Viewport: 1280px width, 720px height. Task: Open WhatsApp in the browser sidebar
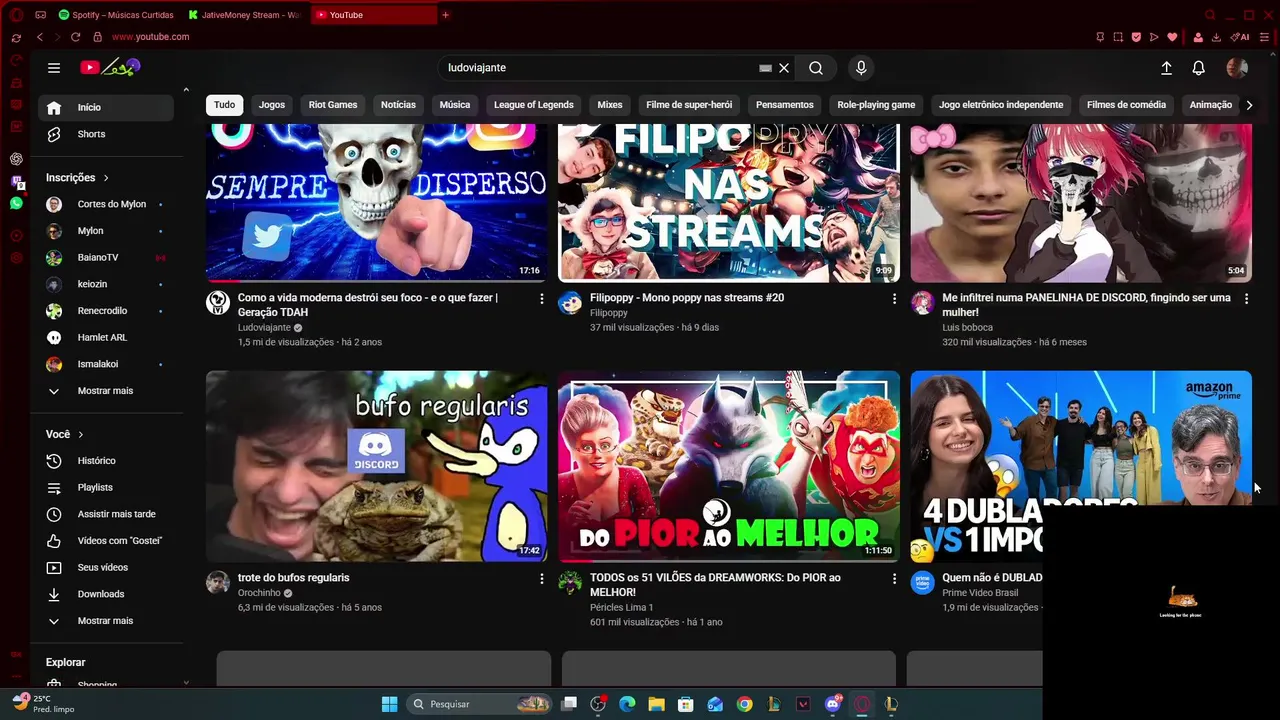click(x=16, y=203)
